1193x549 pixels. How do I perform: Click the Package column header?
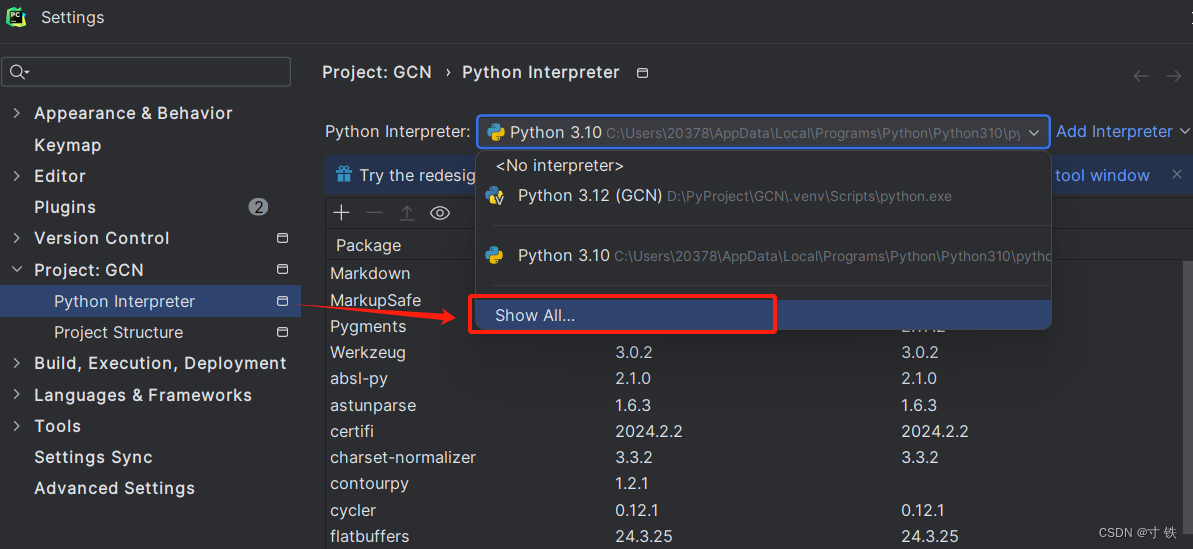[368, 245]
